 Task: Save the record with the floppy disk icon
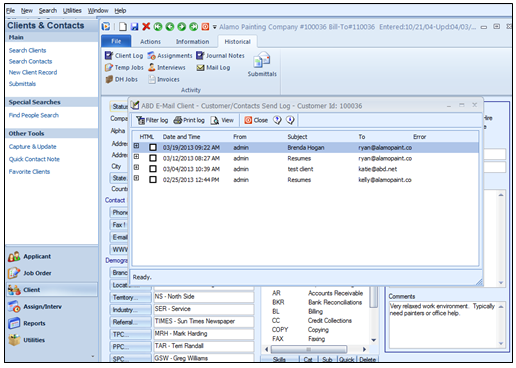[x=134, y=27]
